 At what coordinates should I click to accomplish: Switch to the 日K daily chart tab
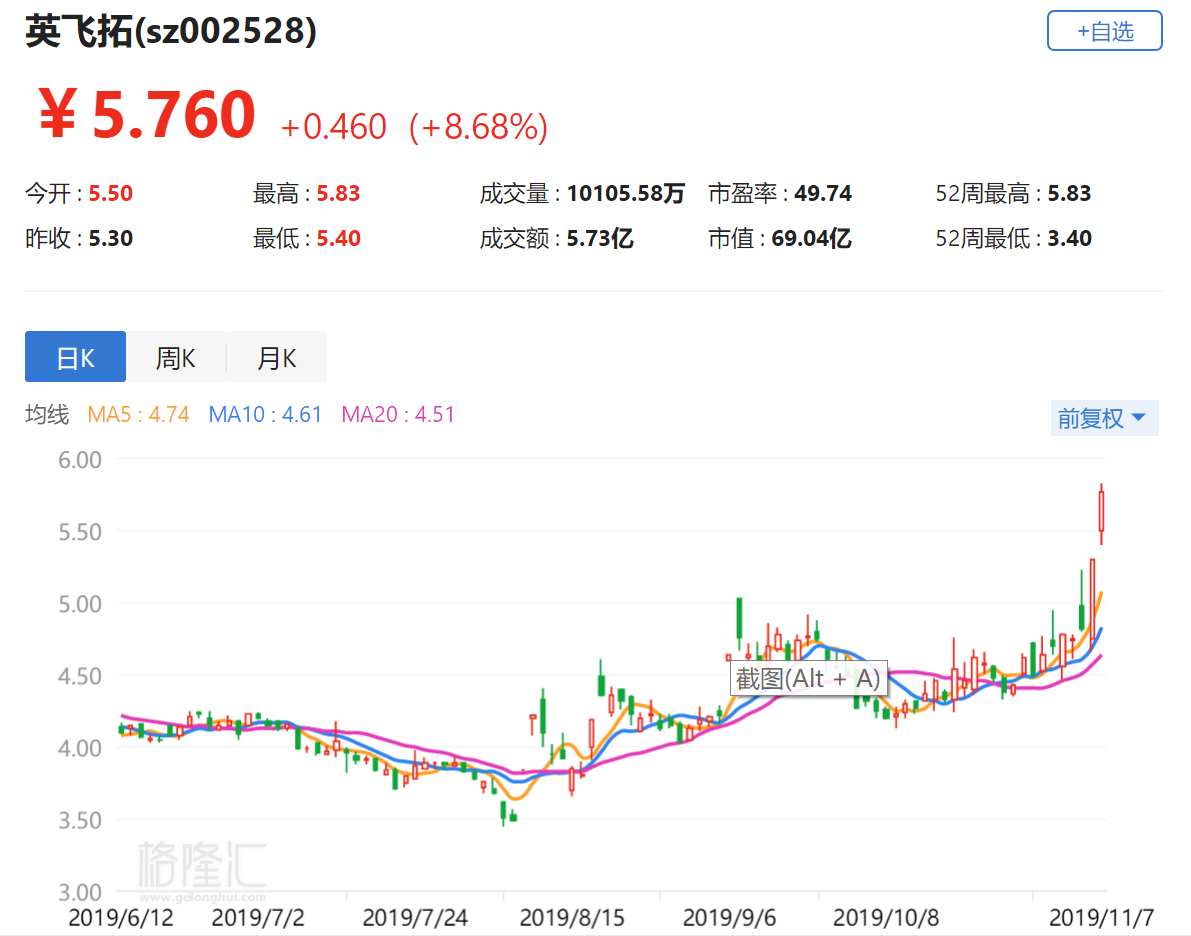pos(75,357)
